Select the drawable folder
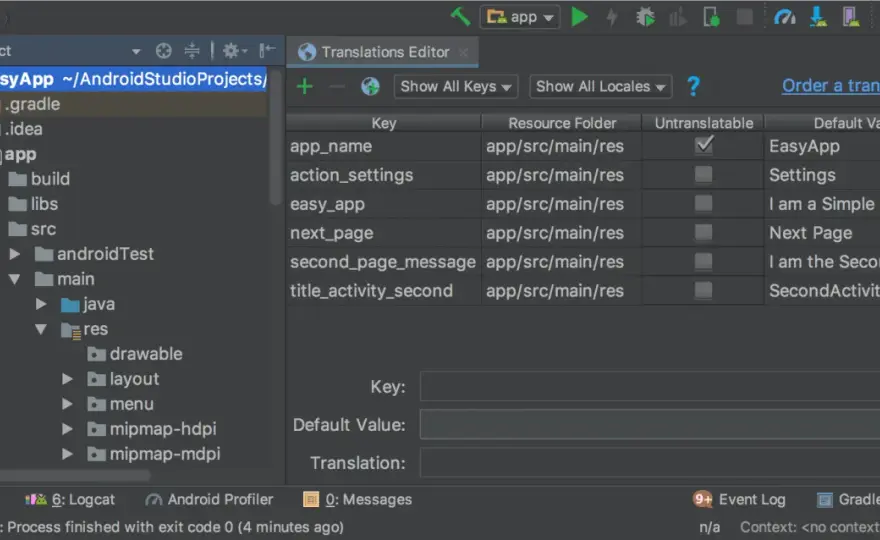The height and width of the screenshot is (540, 880). click(x=135, y=354)
